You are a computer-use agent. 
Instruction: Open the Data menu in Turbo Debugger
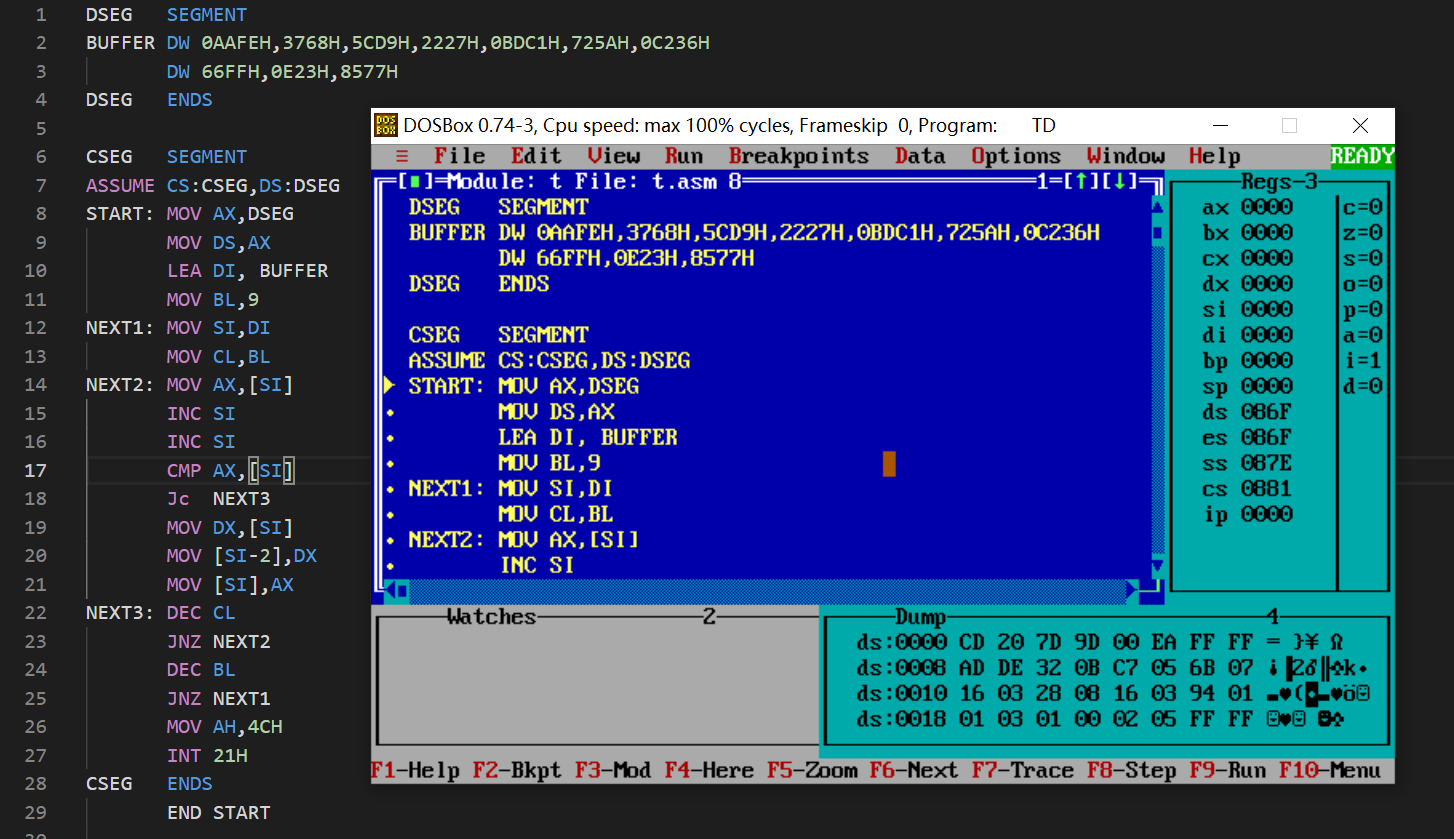(920, 156)
